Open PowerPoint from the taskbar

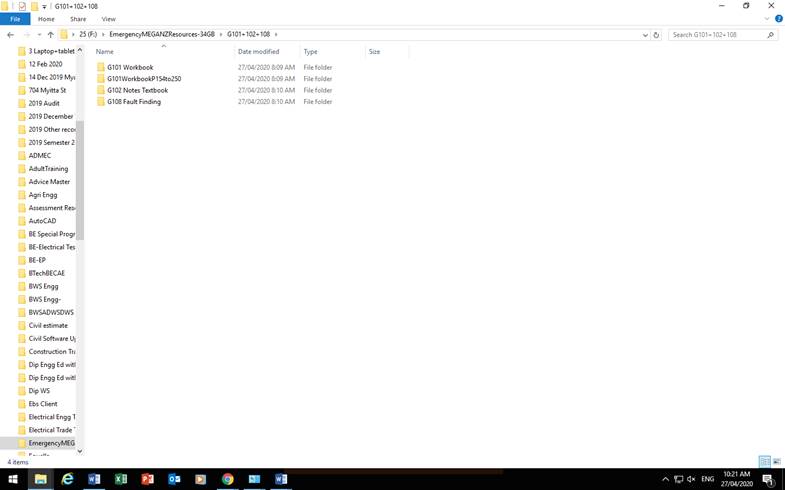[x=148, y=479]
